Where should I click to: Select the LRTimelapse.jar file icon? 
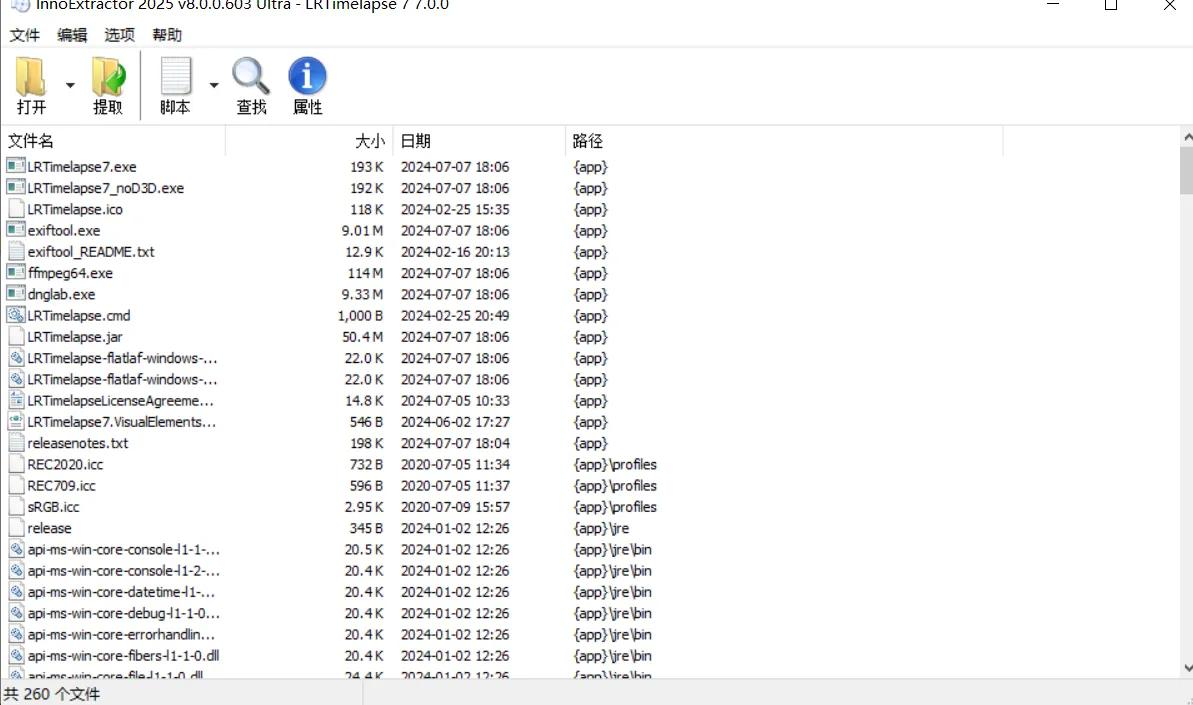pyautogui.click(x=15, y=336)
